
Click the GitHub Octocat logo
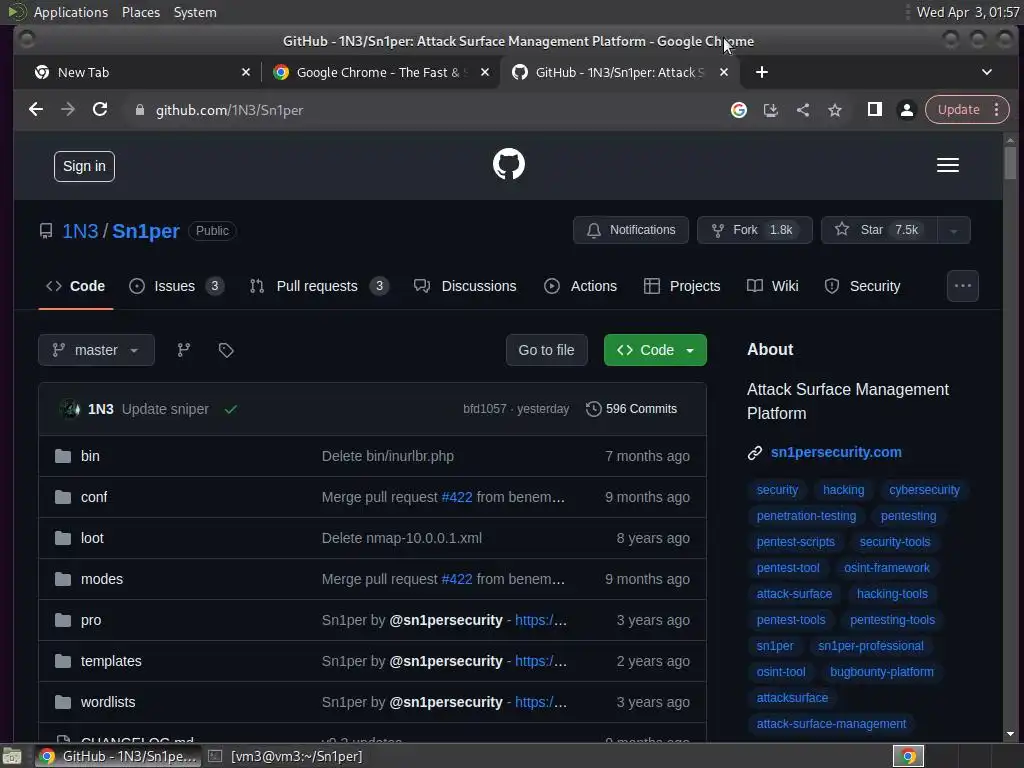click(x=509, y=164)
